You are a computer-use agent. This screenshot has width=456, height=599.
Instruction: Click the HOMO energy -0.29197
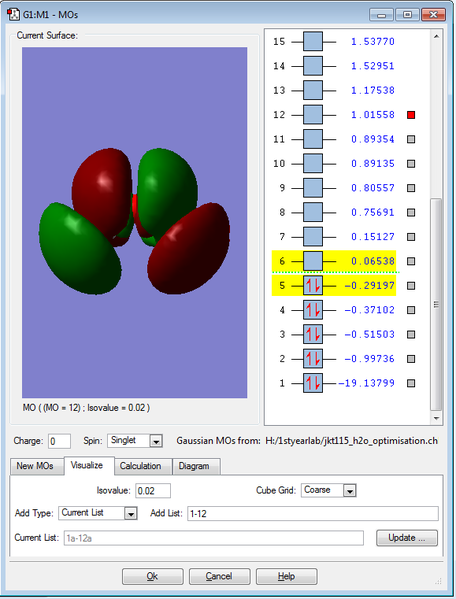click(369, 285)
